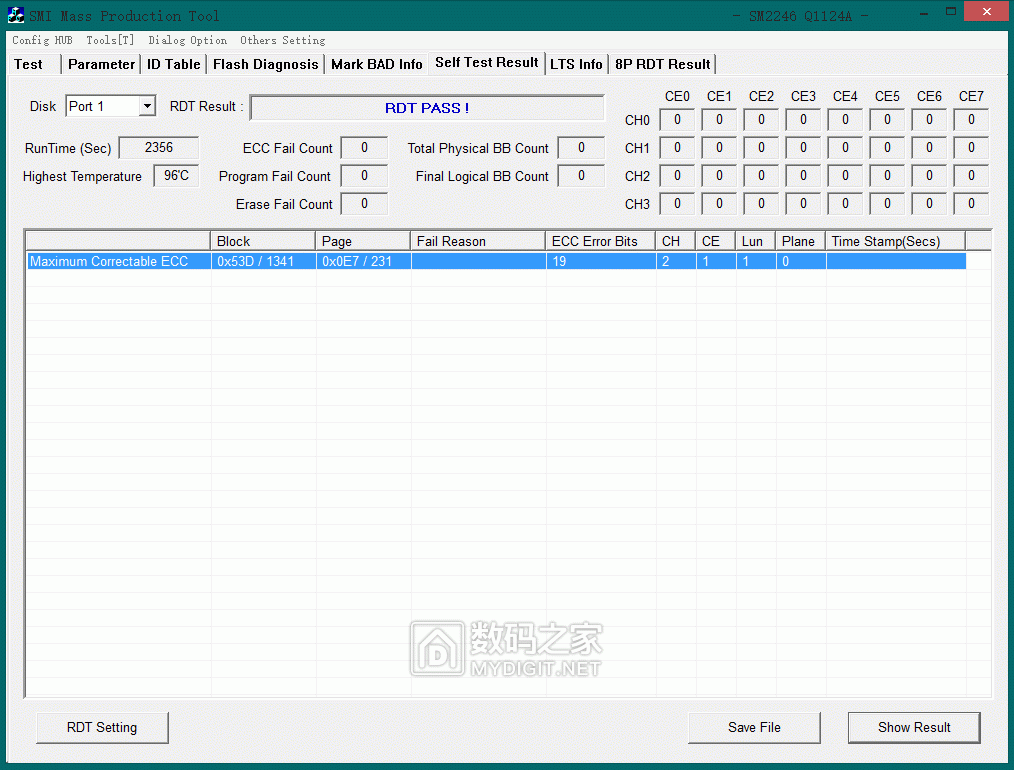Switch to the LTS Info tab

[x=576, y=64]
